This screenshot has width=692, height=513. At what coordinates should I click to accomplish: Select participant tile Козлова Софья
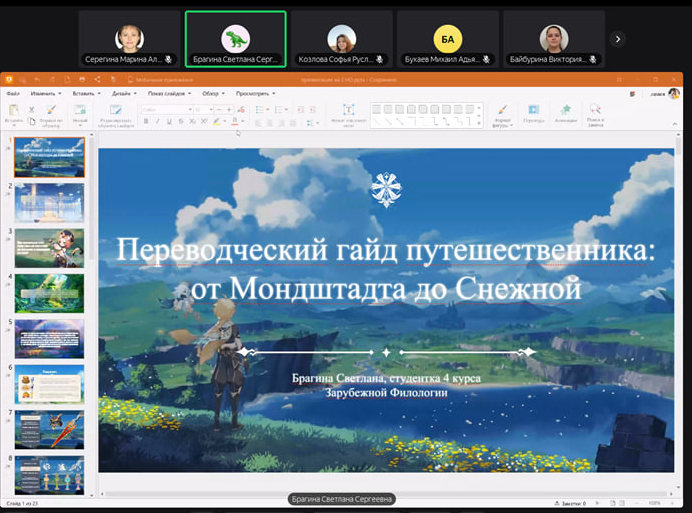click(342, 39)
